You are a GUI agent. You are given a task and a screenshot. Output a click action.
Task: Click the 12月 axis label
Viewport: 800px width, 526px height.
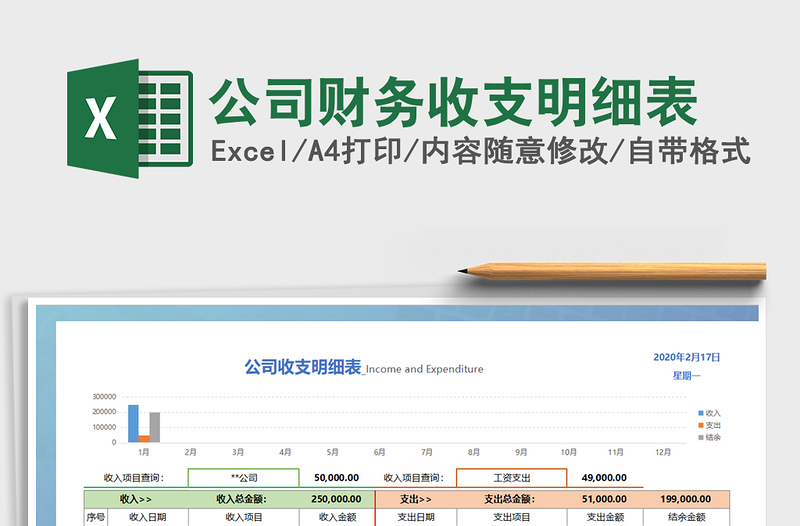tap(663, 452)
